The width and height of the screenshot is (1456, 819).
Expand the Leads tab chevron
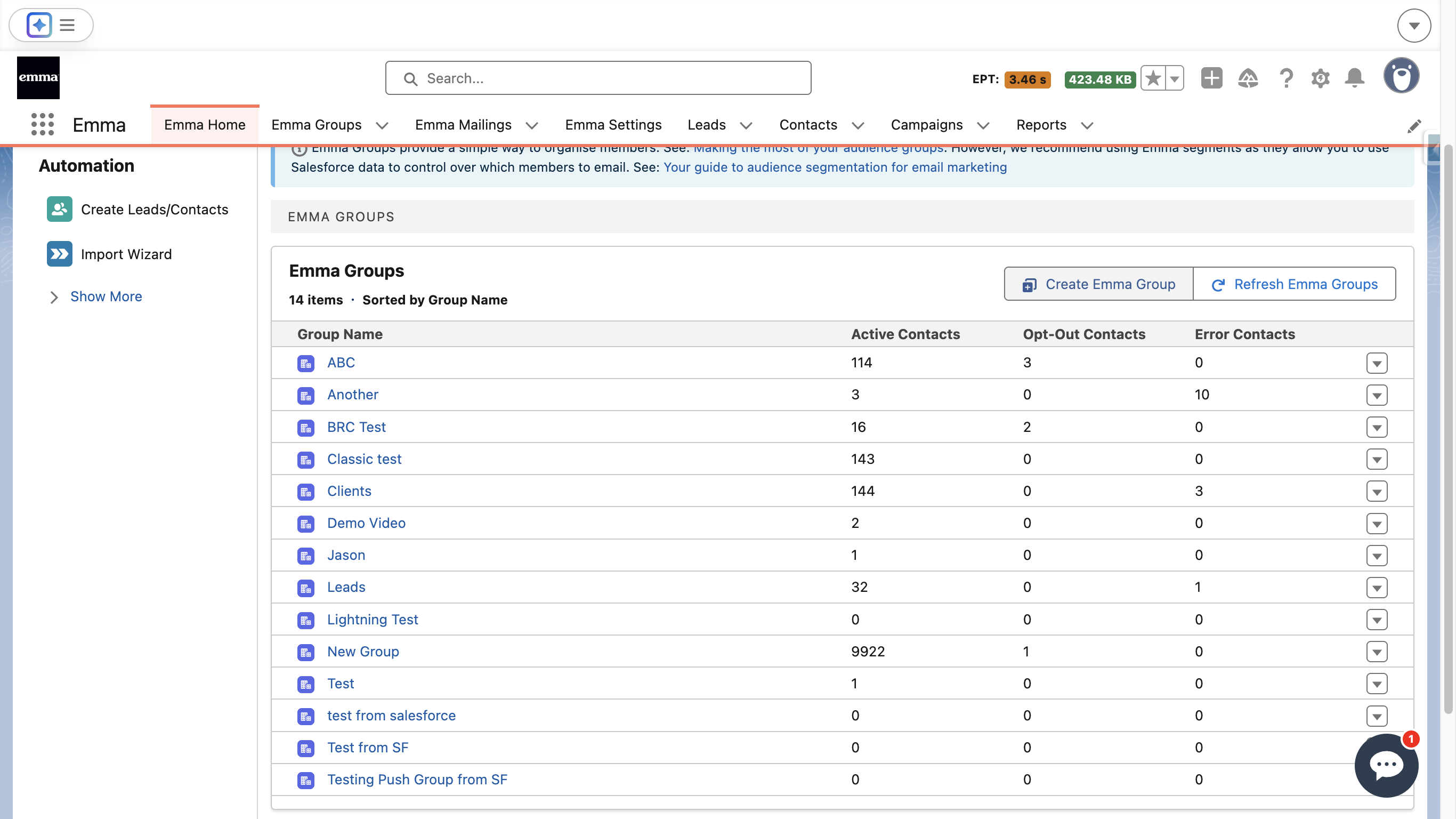tap(746, 125)
